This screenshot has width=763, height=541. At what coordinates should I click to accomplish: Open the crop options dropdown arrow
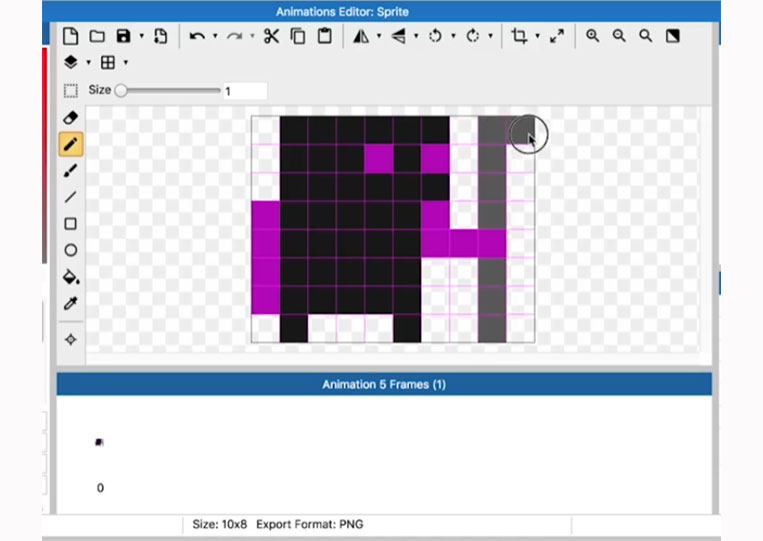[x=538, y=36]
